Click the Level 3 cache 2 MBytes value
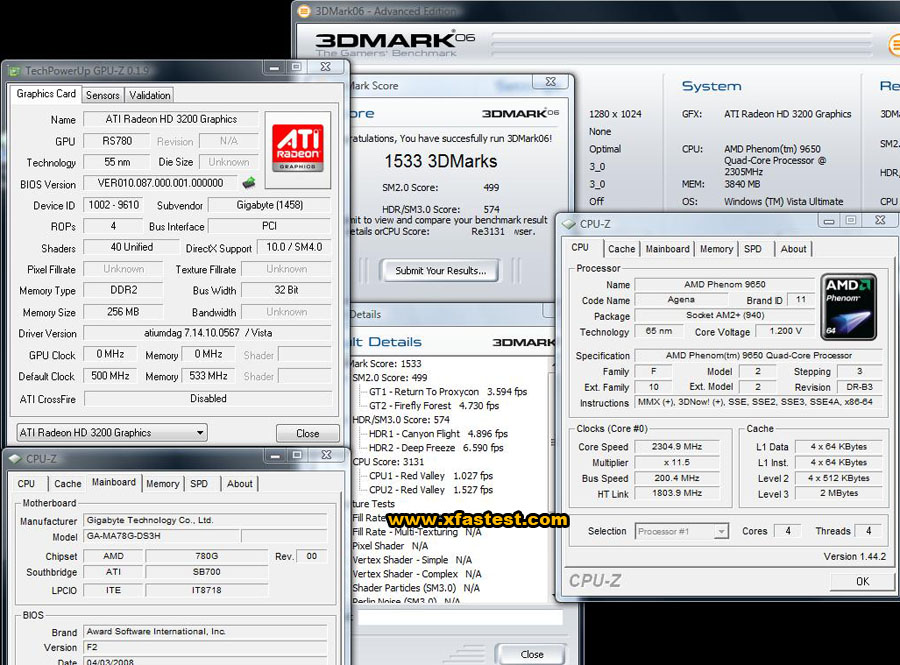 point(839,493)
